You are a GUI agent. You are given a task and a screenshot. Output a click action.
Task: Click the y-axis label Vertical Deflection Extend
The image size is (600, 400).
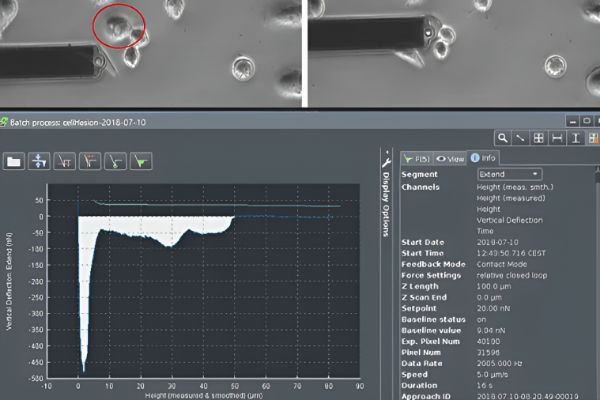[8, 281]
